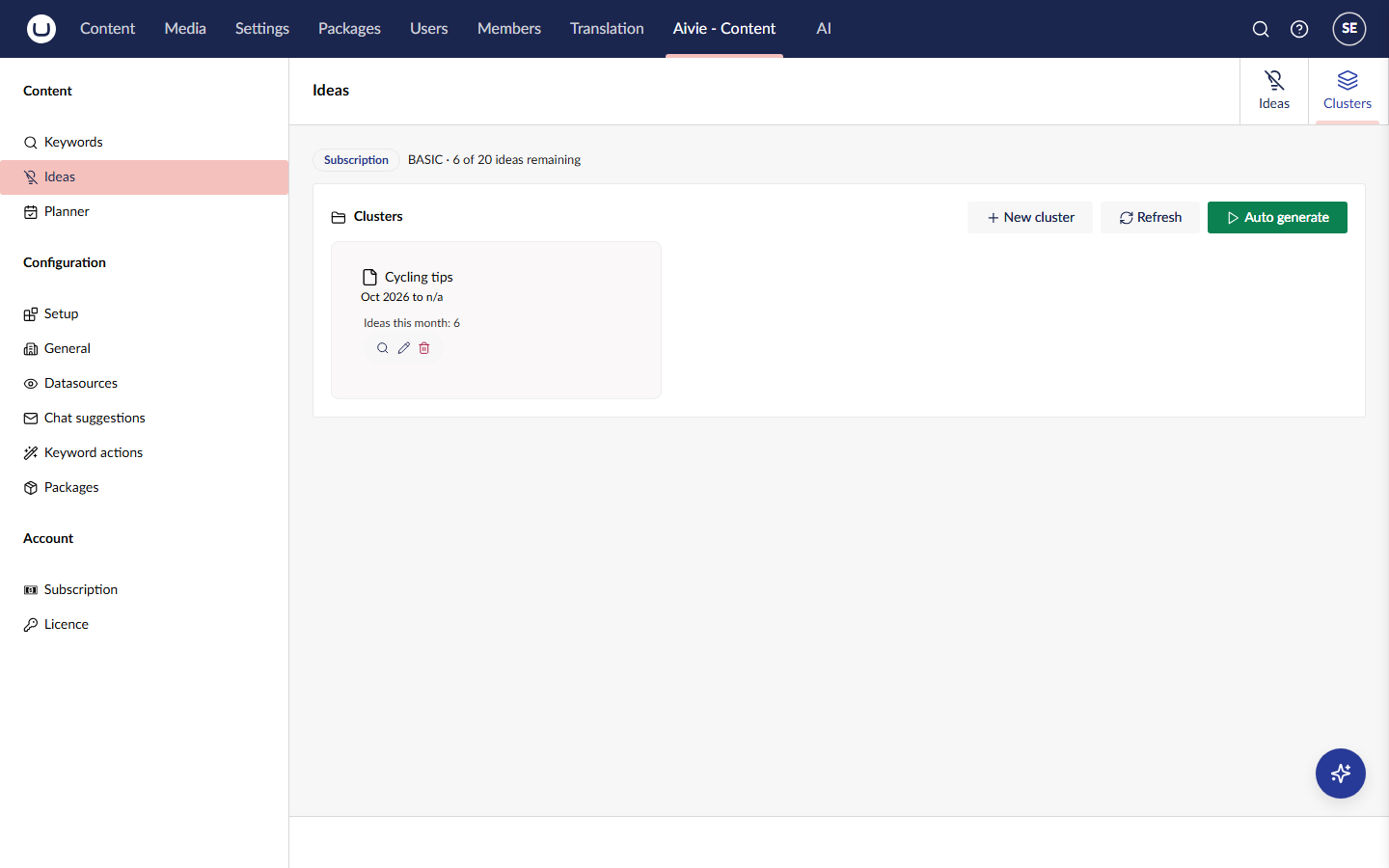This screenshot has height=868, width=1389.
Task: Click the Auto generate button
Action: tap(1277, 218)
